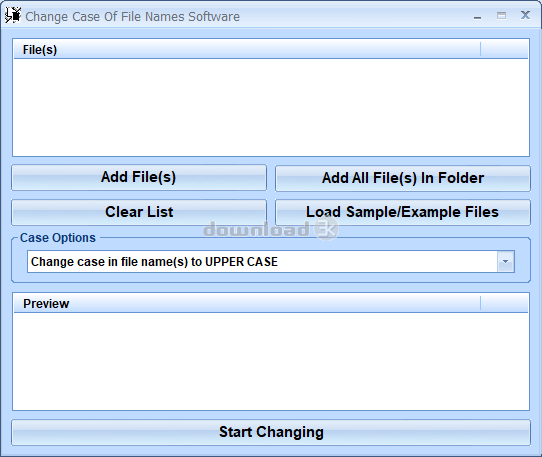This screenshot has width=542, height=457.
Task: Maximize the application window
Action: [501, 16]
